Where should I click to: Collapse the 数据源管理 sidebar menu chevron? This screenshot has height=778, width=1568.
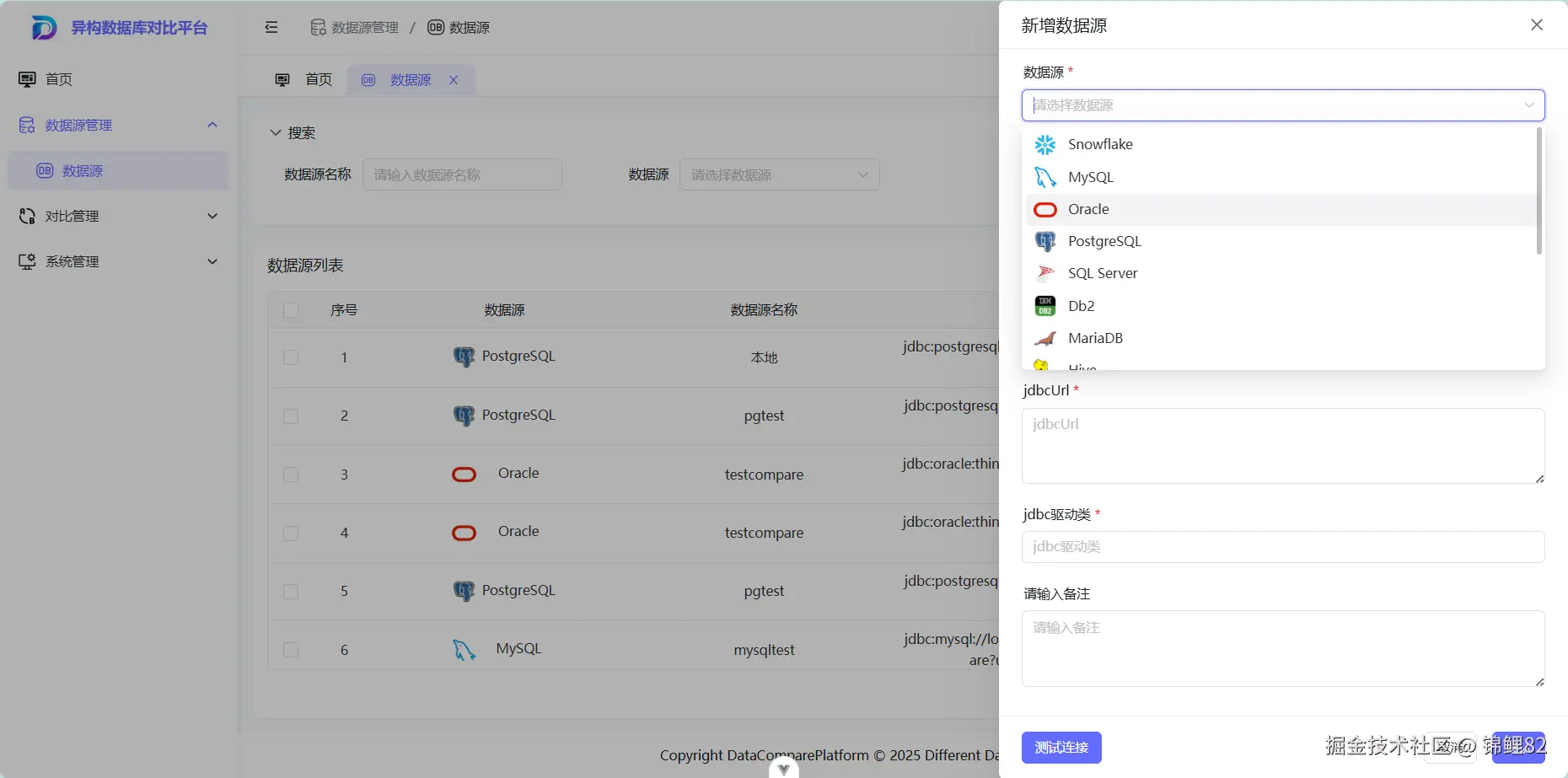click(212, 125)
